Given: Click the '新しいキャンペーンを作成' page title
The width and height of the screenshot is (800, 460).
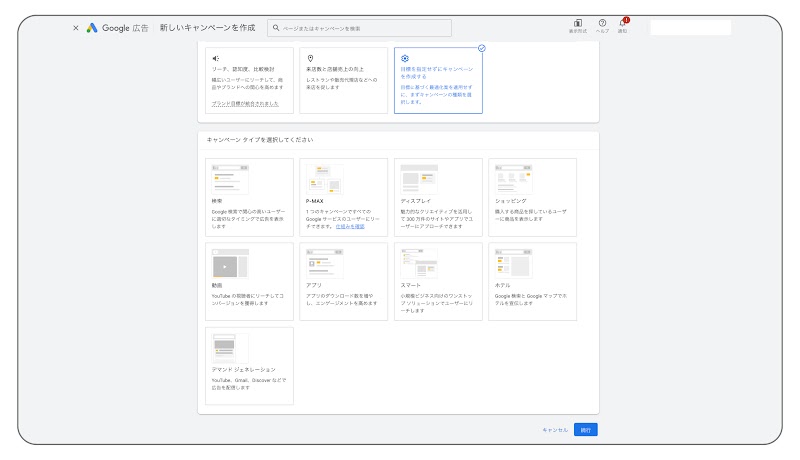Looking at the screenshot, I should (207, 28).
